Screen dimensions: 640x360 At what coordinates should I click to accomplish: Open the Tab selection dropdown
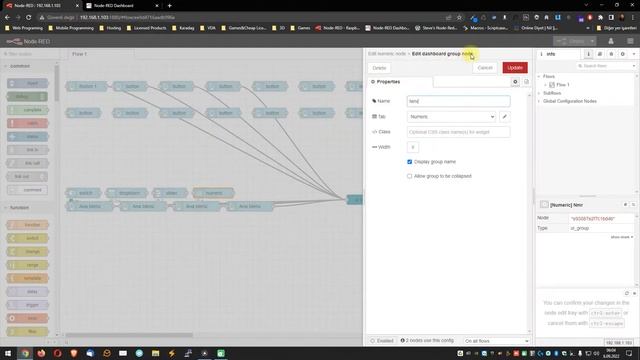(451, 117)
